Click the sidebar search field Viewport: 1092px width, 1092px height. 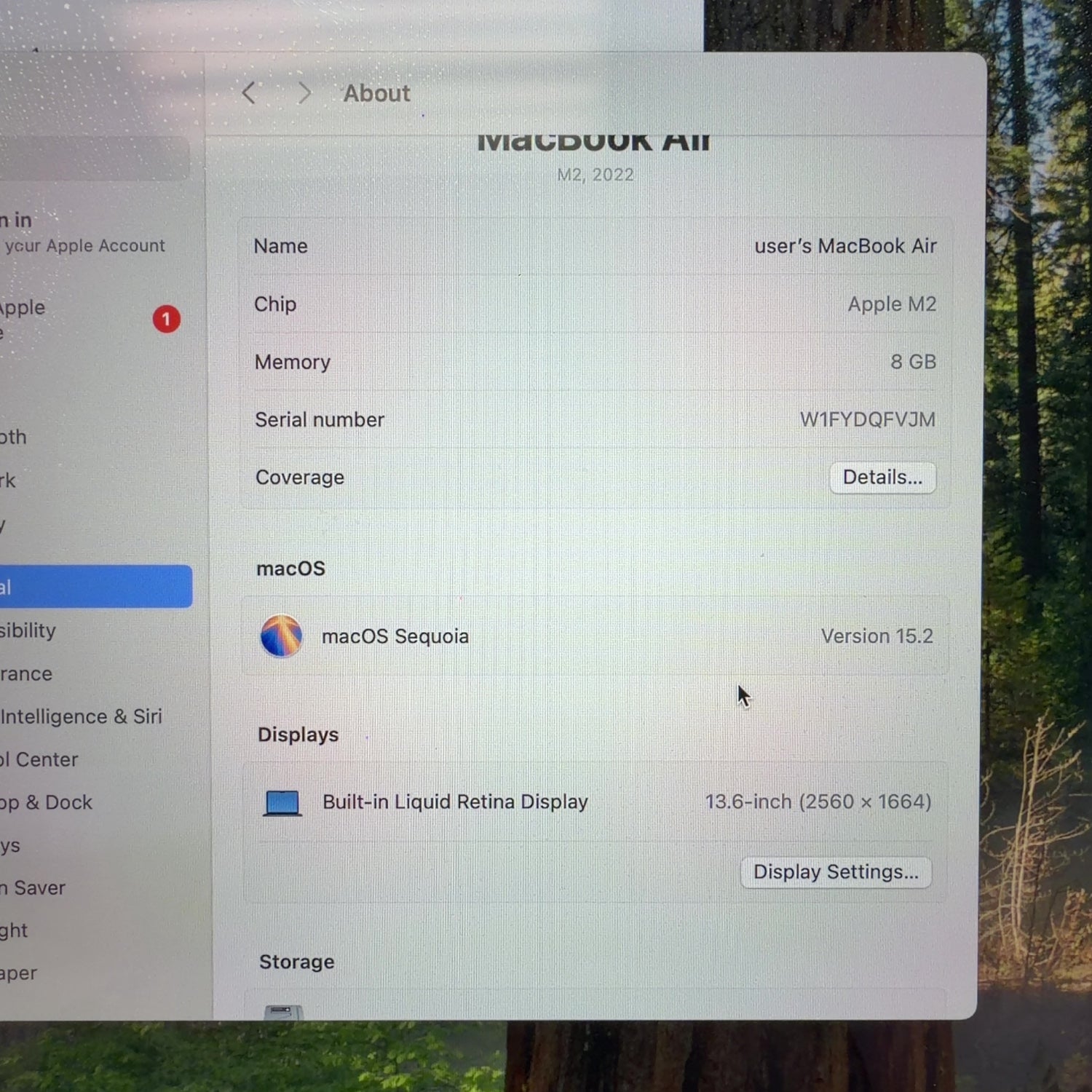point(95,158)
